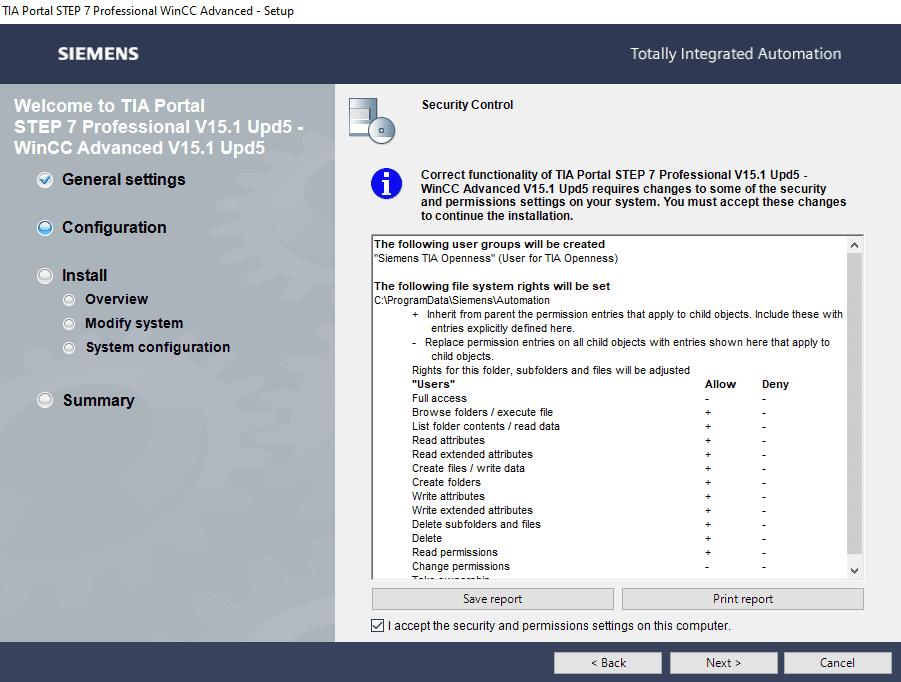Cancel the setup
This screenshot has height=682, width=901.
pos(837,662)
